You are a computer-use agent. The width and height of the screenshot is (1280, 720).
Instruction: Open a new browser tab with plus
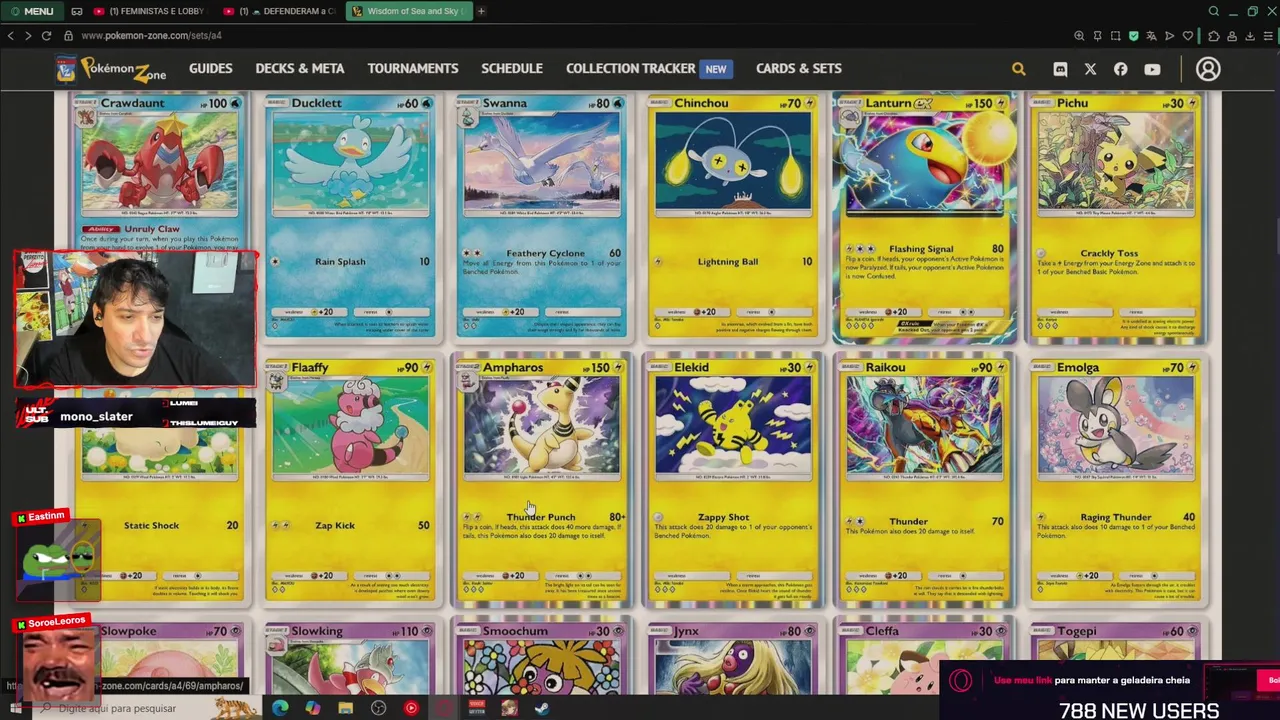tap(481, 11)
